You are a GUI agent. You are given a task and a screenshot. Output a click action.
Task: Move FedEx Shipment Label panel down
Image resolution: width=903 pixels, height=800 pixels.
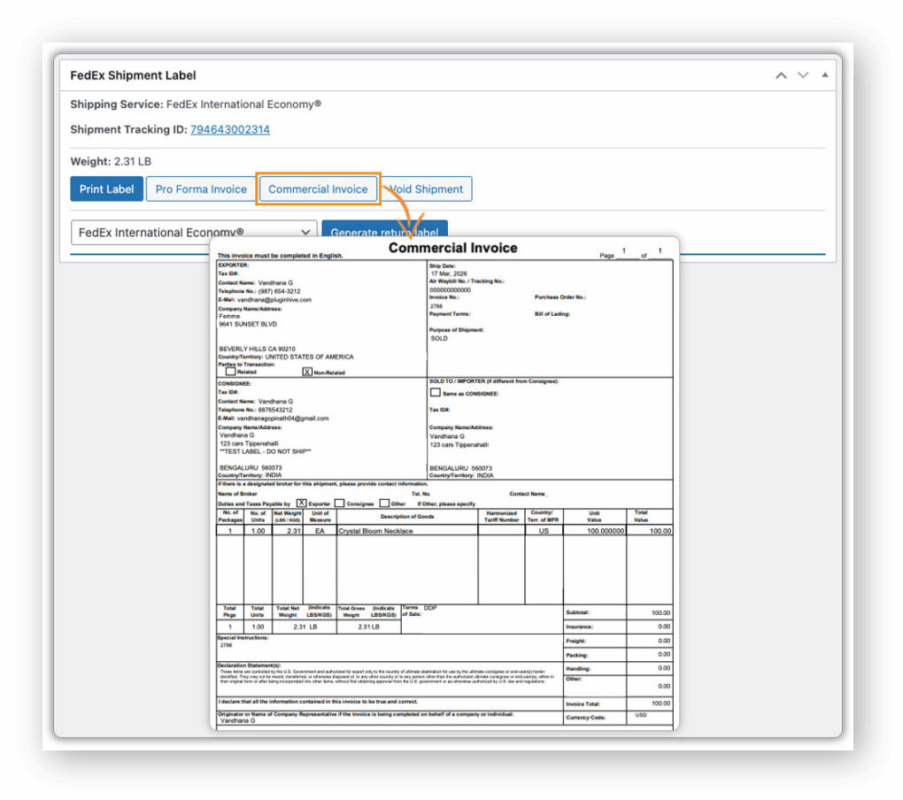tap(803, 75)
